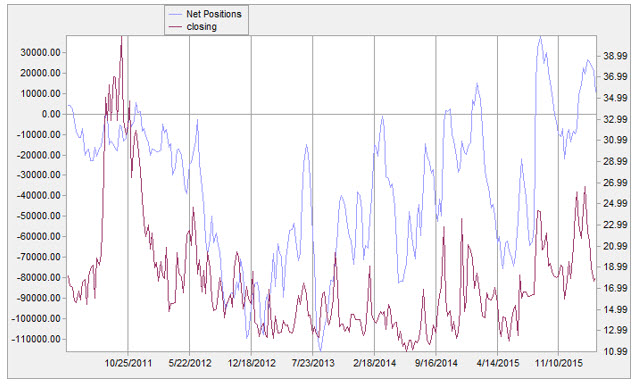
Task: Select the 11/10/2015 date label
Action: point(559,363)
